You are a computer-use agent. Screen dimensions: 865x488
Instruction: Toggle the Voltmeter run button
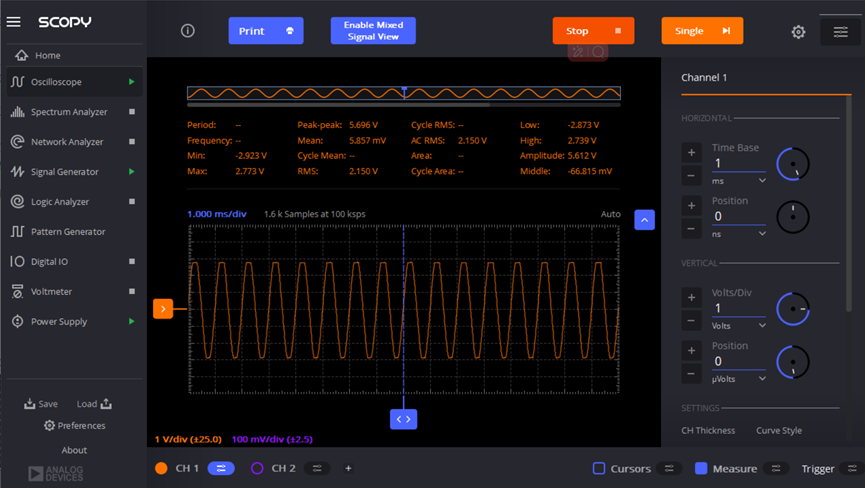click(132, 292)
